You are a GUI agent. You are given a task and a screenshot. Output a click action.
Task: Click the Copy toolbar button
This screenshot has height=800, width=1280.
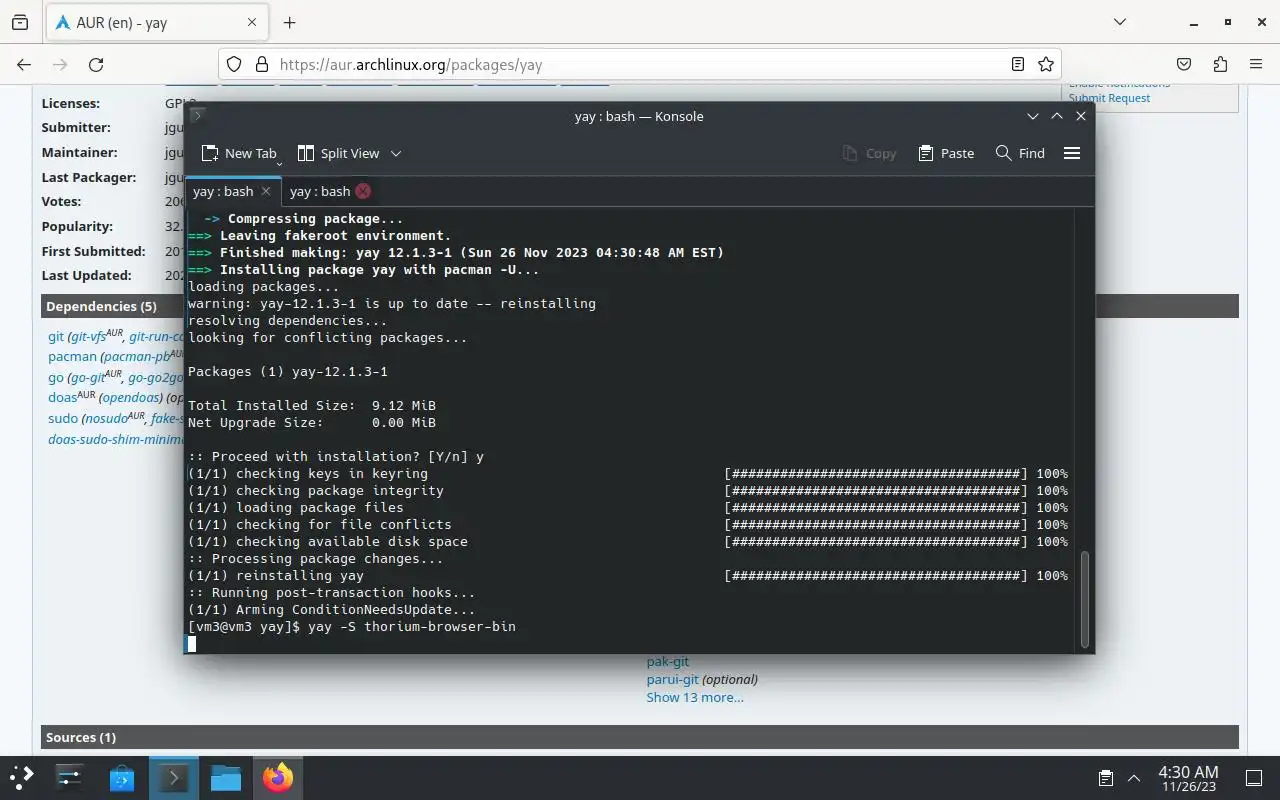pos(869,153)
